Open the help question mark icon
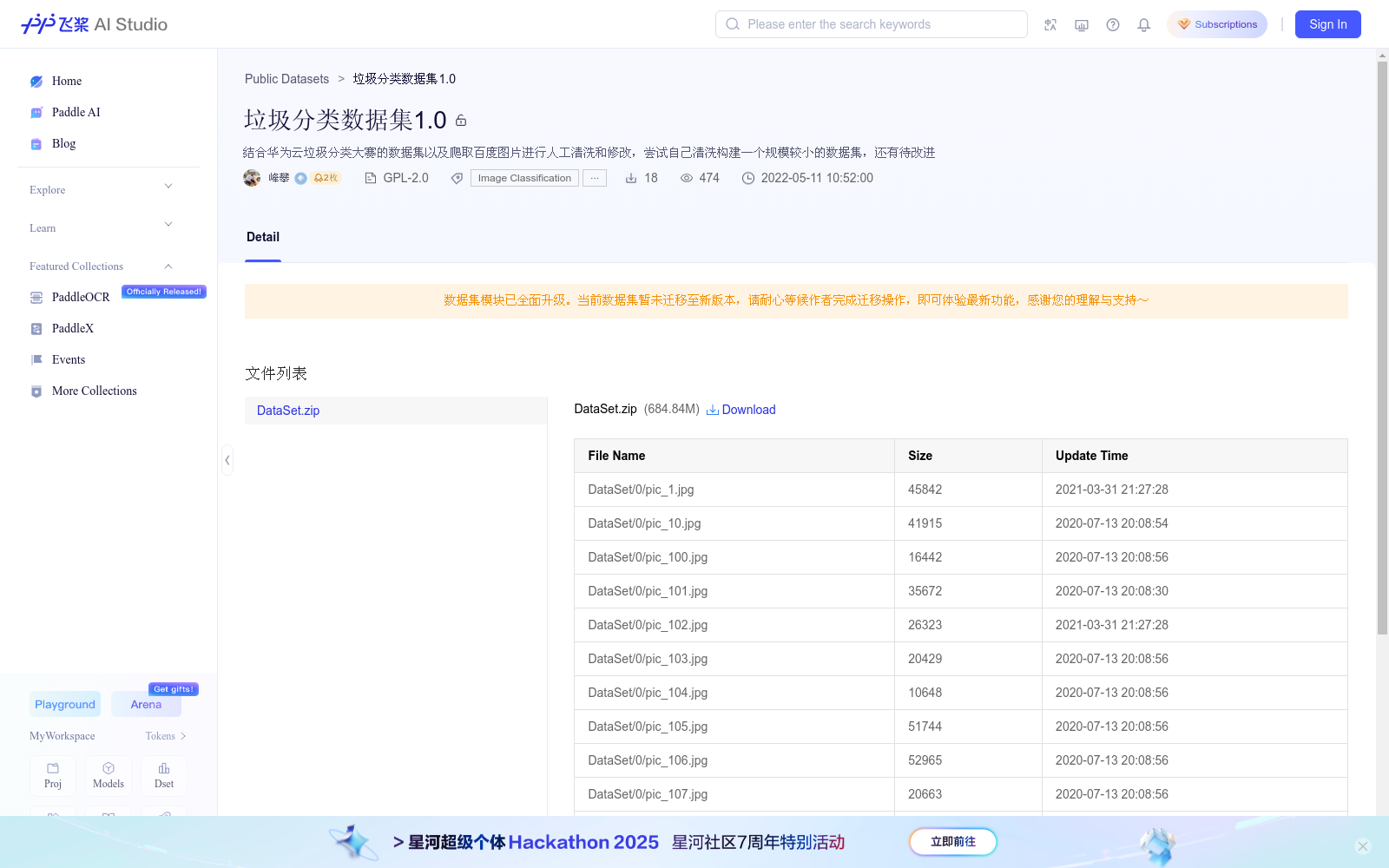The height and width of the screenshot is (868, 1389). (x=1113, y=24)
